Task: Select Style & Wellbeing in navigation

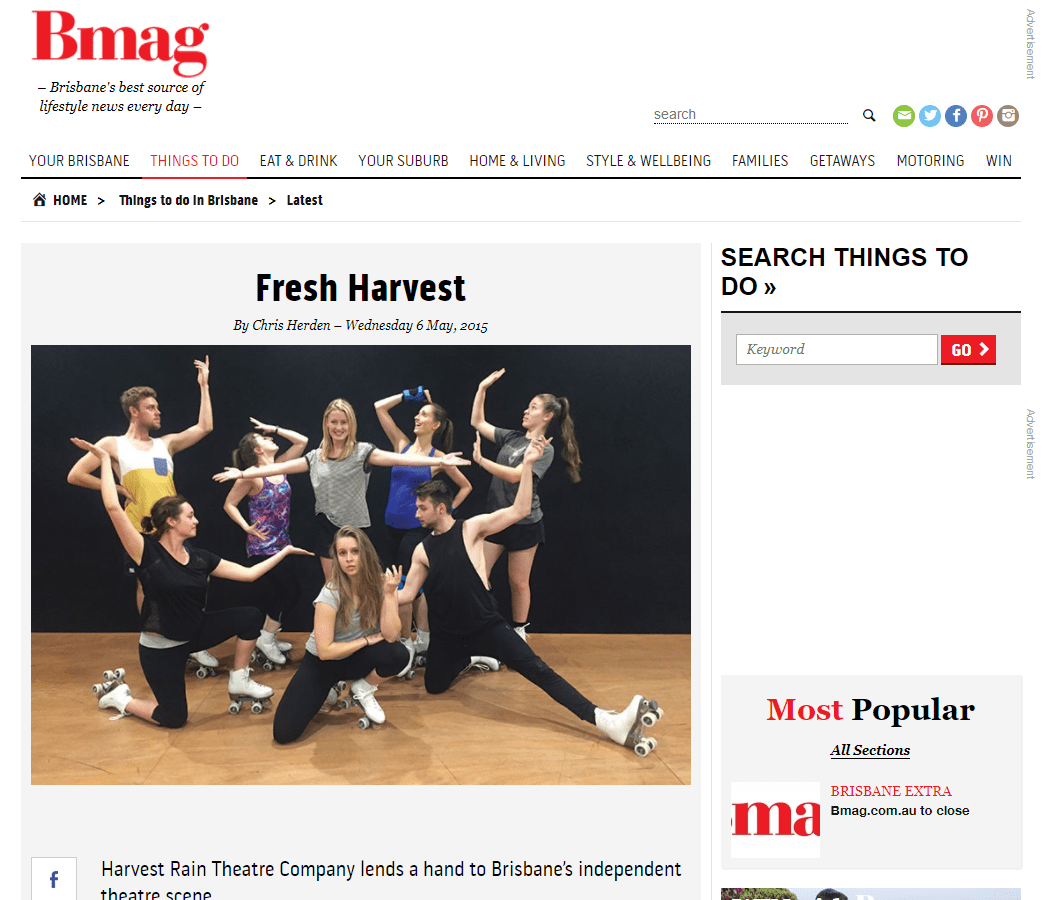Action: click(648, 161)
